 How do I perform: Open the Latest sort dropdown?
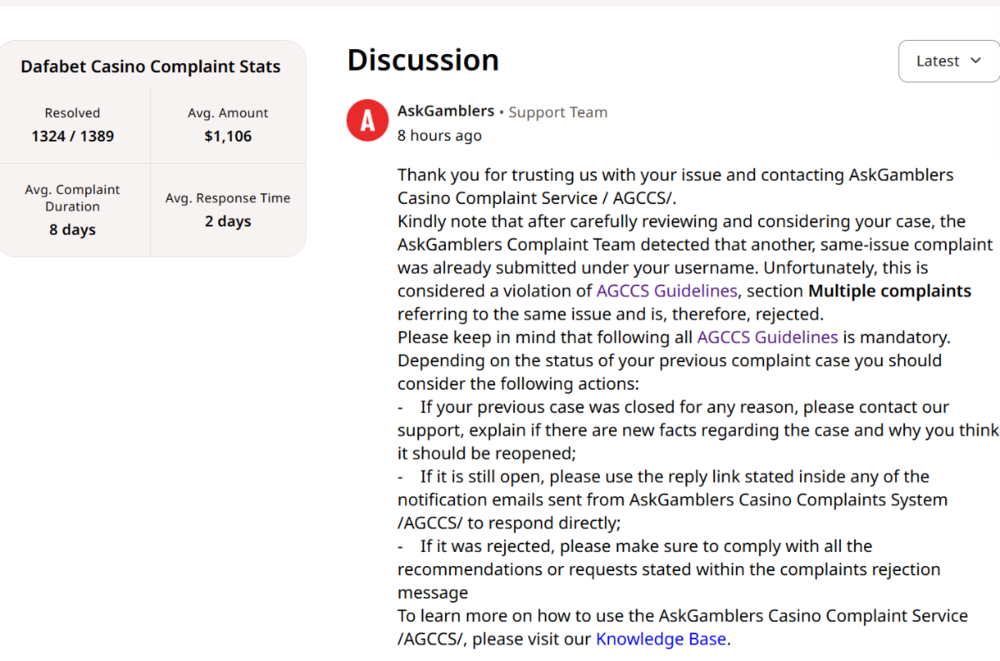click(948, 61)
